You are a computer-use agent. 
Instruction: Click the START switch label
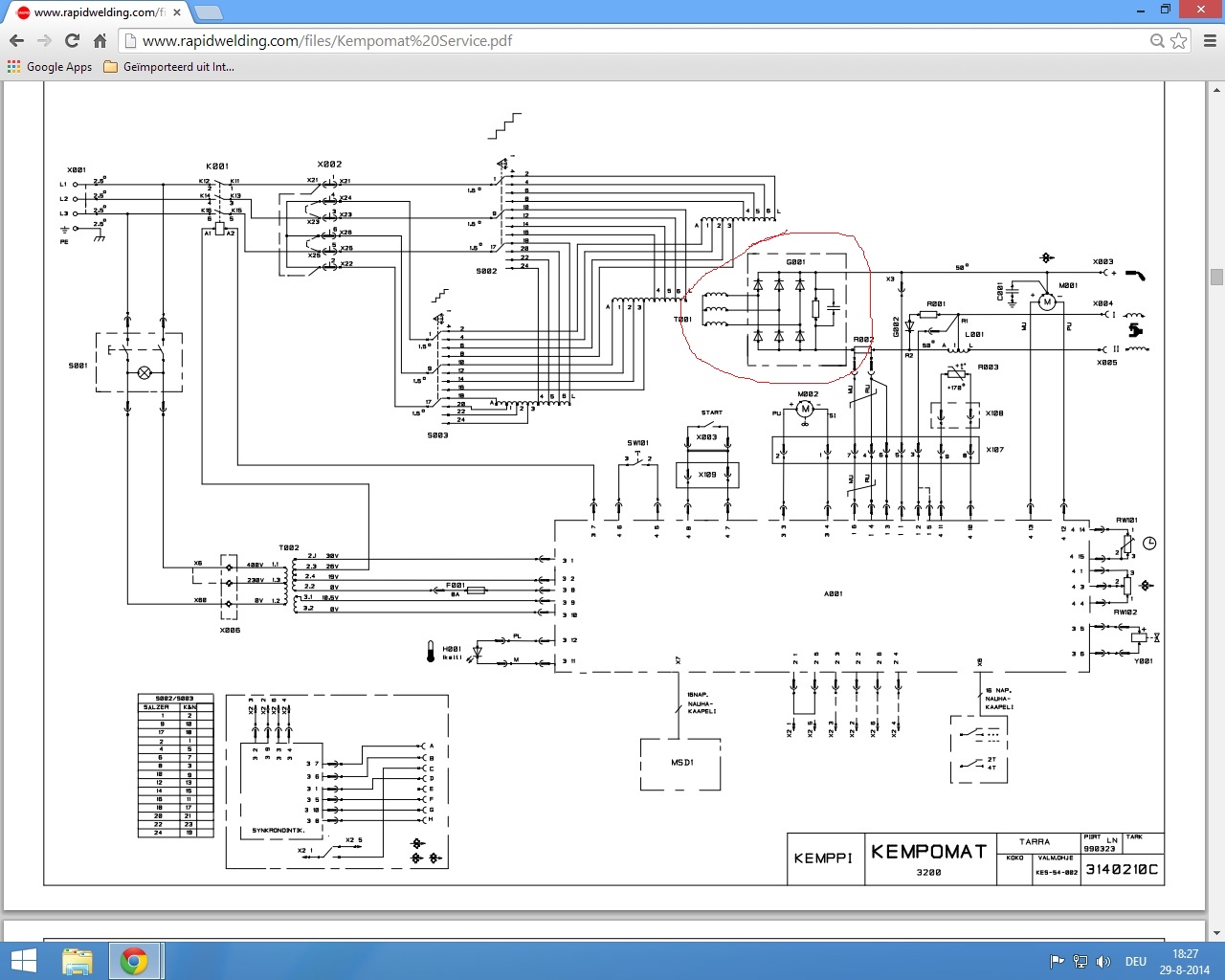[712, 412]
